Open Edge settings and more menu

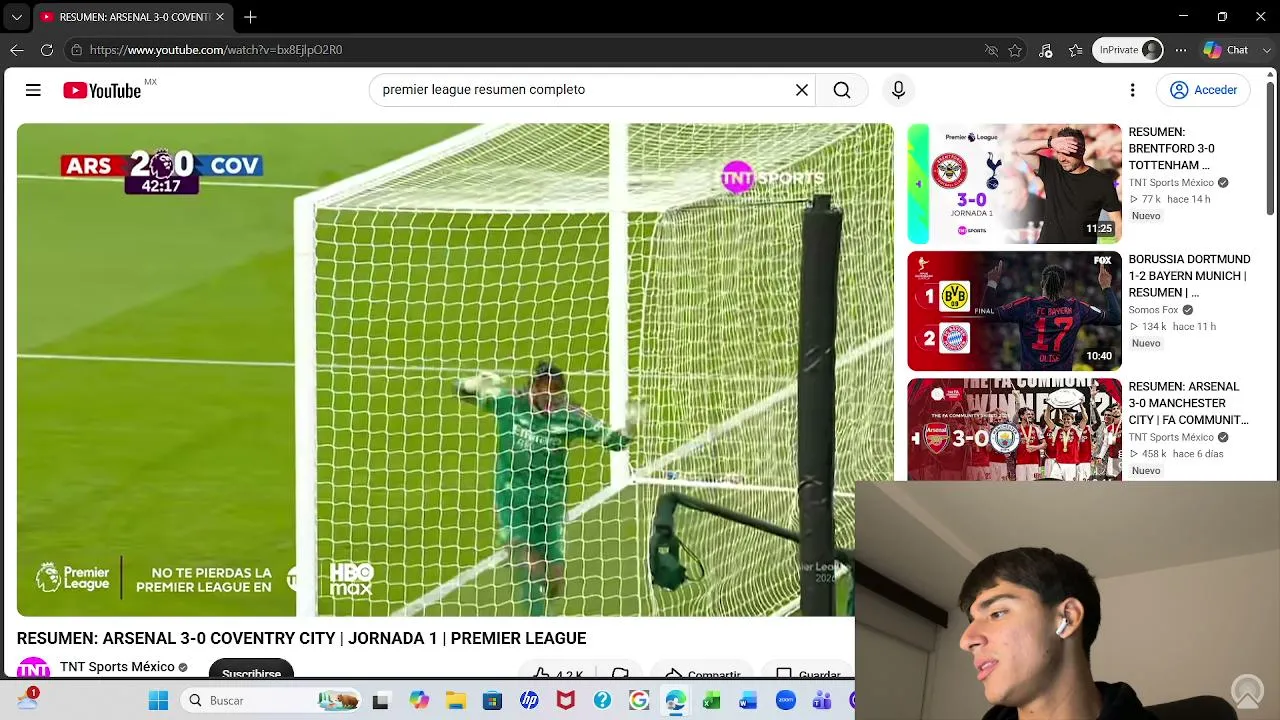1181,50
